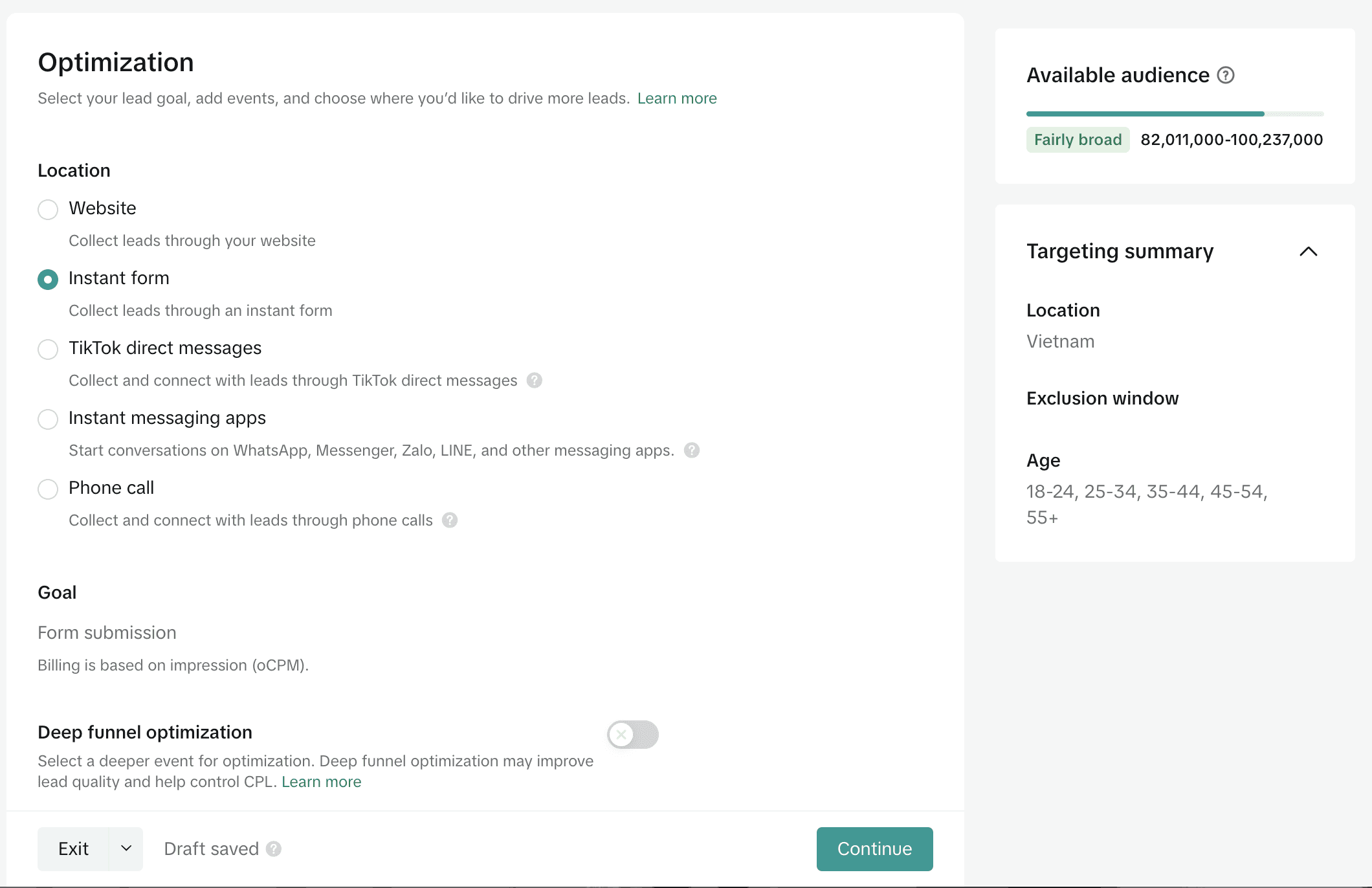The width and height of the screenshot is (1372, 888).
Task: Open the Draft saved help tooltip
Action: [272, 849]
